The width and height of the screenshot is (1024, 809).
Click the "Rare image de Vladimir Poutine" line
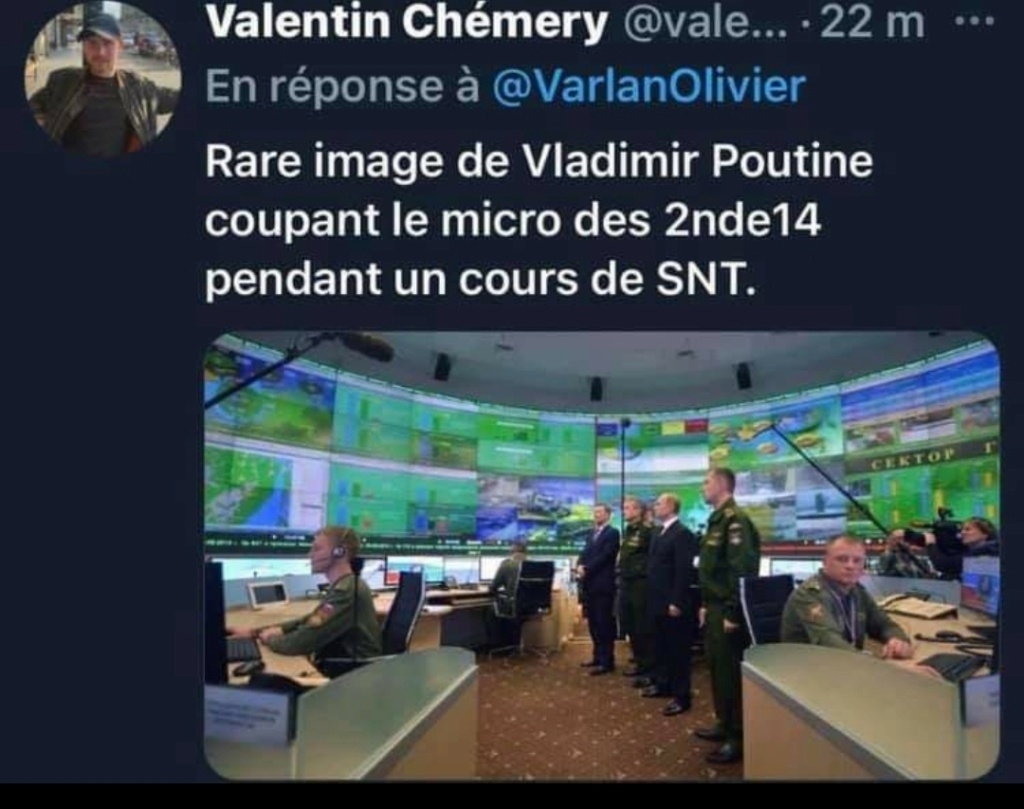(x=539, y=161)
